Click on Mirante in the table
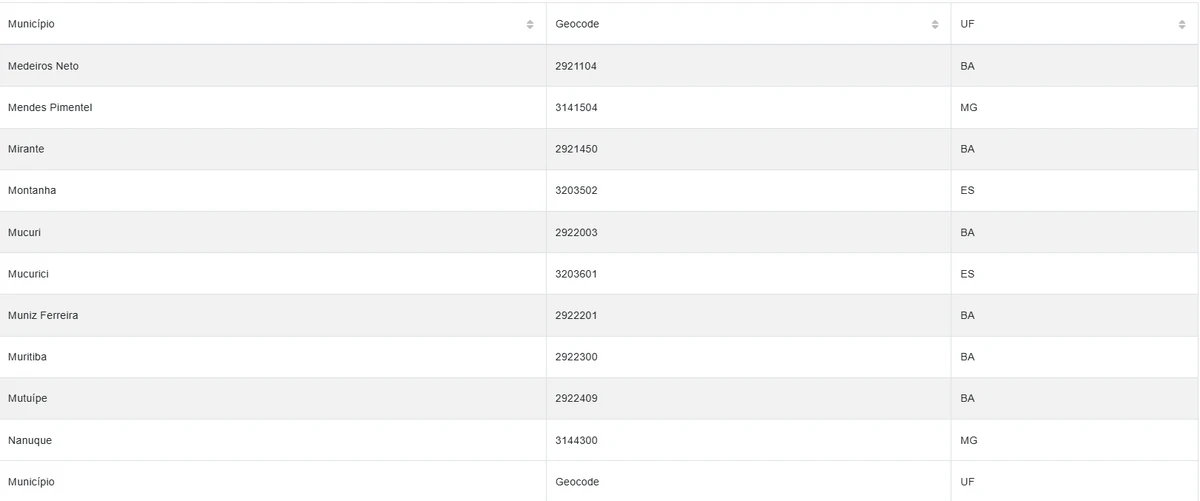Viewport: 1200px width, 501px height. (x=26, y=149)
